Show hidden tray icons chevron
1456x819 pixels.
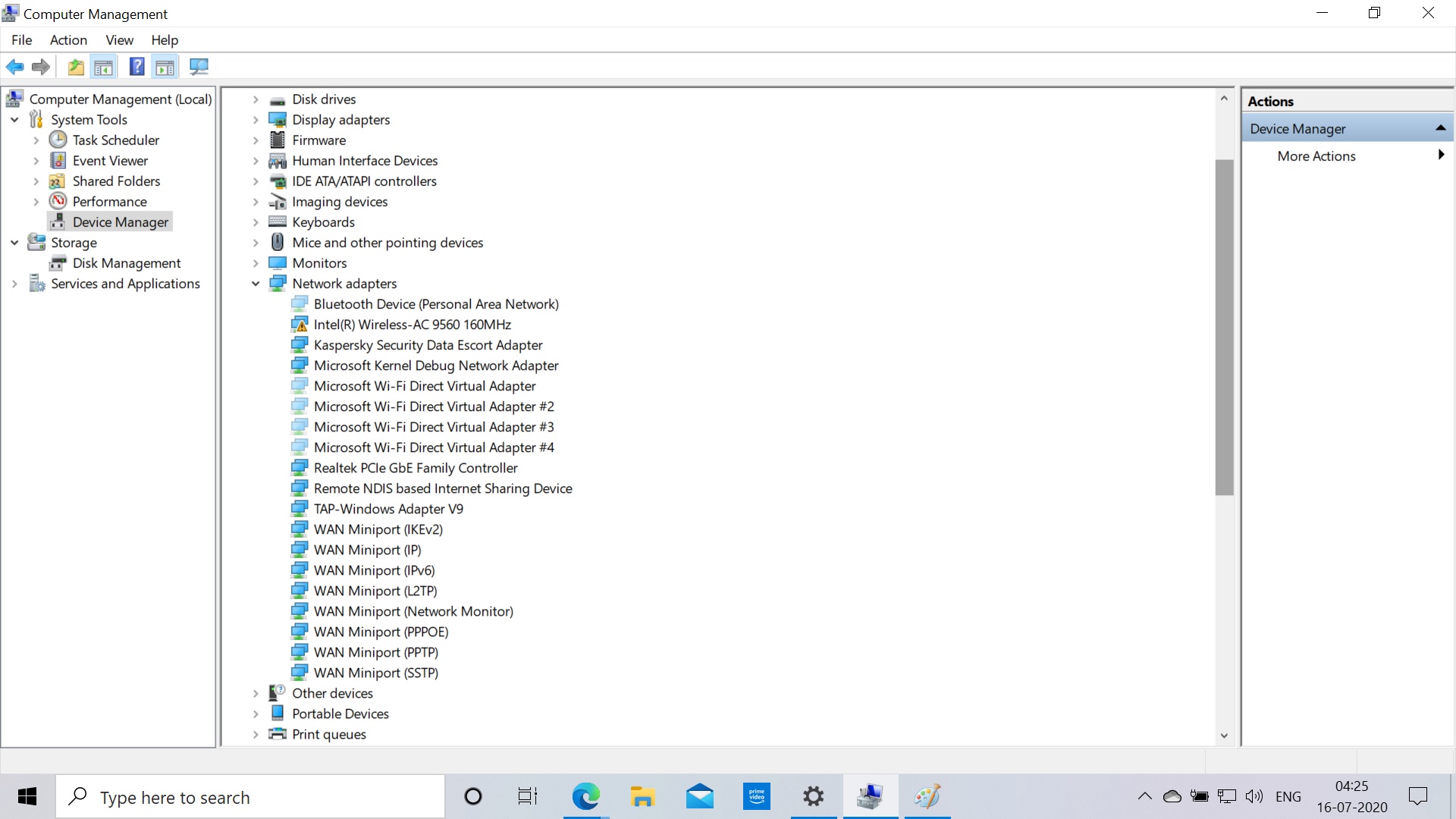tap(1144, 796)
